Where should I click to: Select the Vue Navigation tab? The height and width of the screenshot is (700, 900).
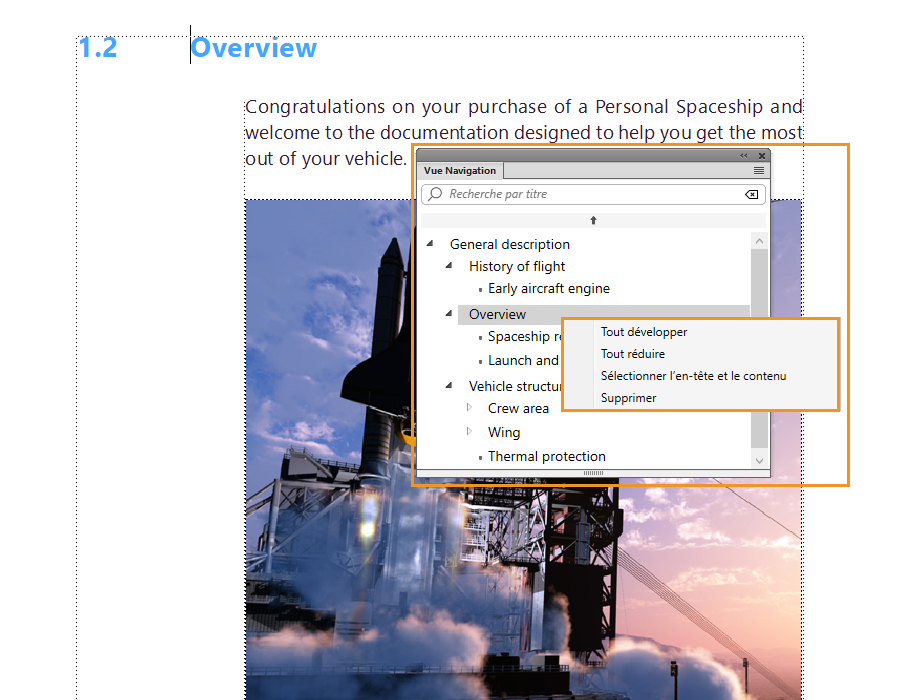[x=460, y=171]
